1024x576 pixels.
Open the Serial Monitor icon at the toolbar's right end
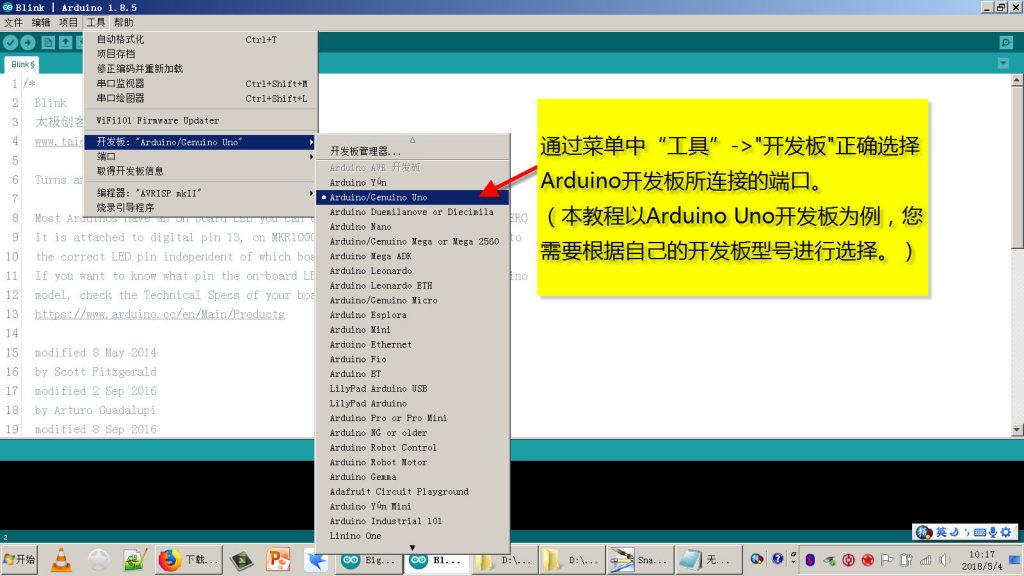coord(1006,42)
